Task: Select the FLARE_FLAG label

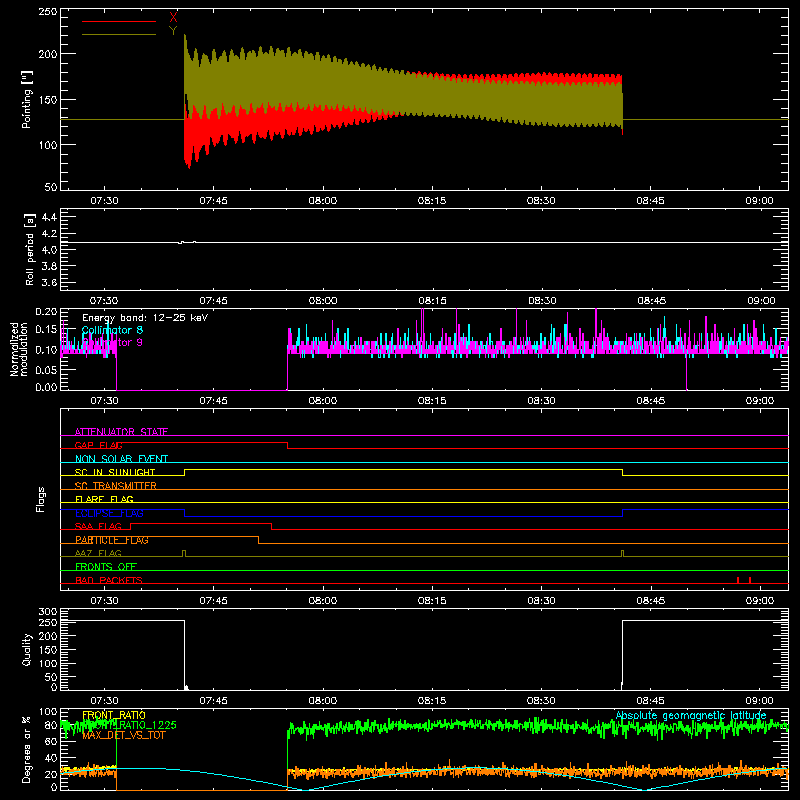Action: tap(104, 499)
